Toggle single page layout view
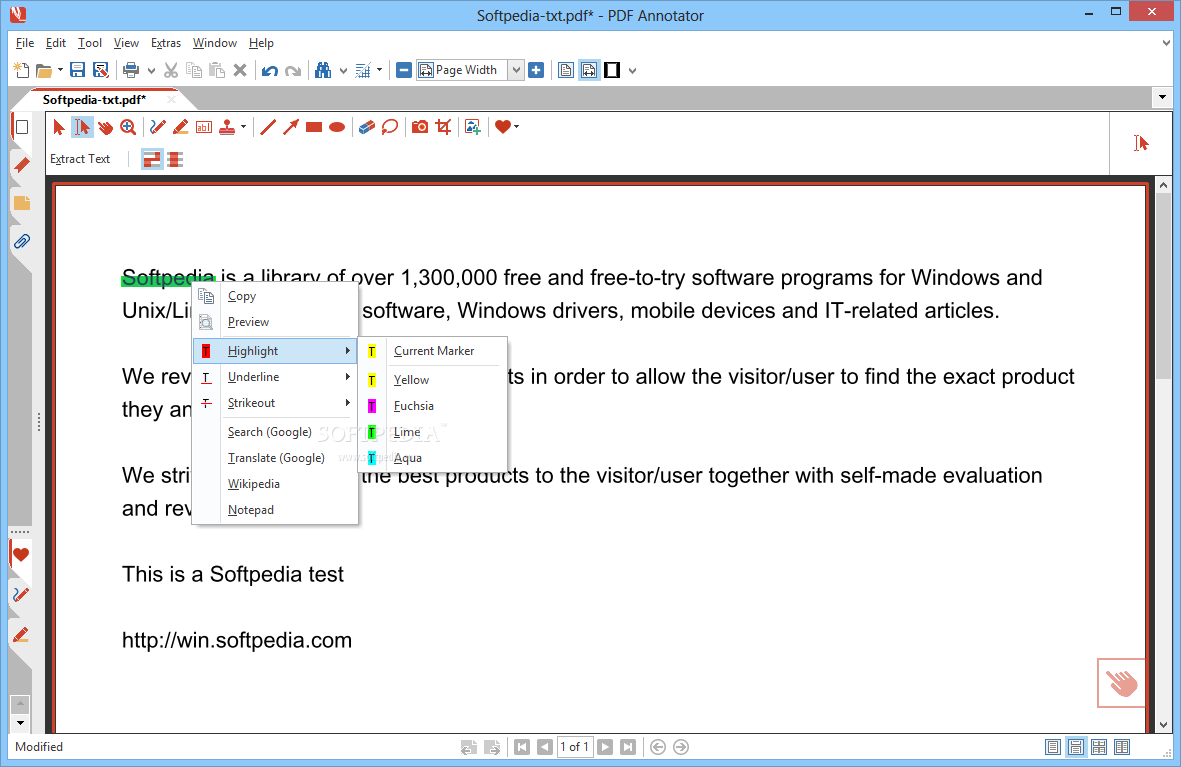 pos(566,70)
